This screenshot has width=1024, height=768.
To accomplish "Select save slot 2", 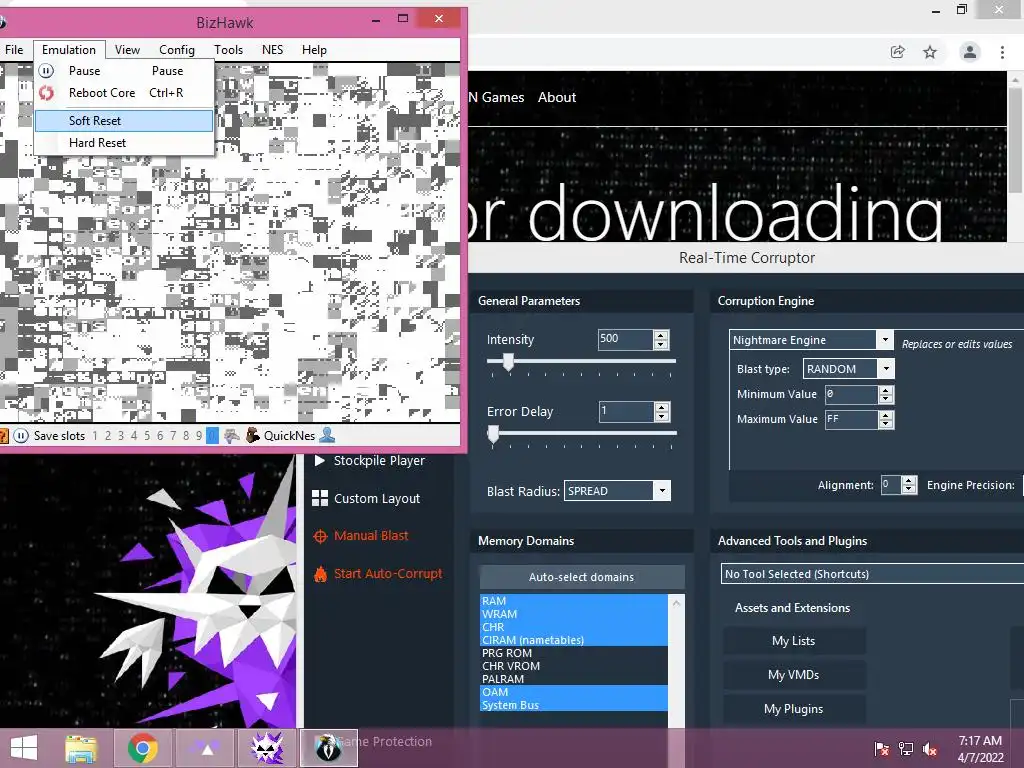I will [108, 436].
